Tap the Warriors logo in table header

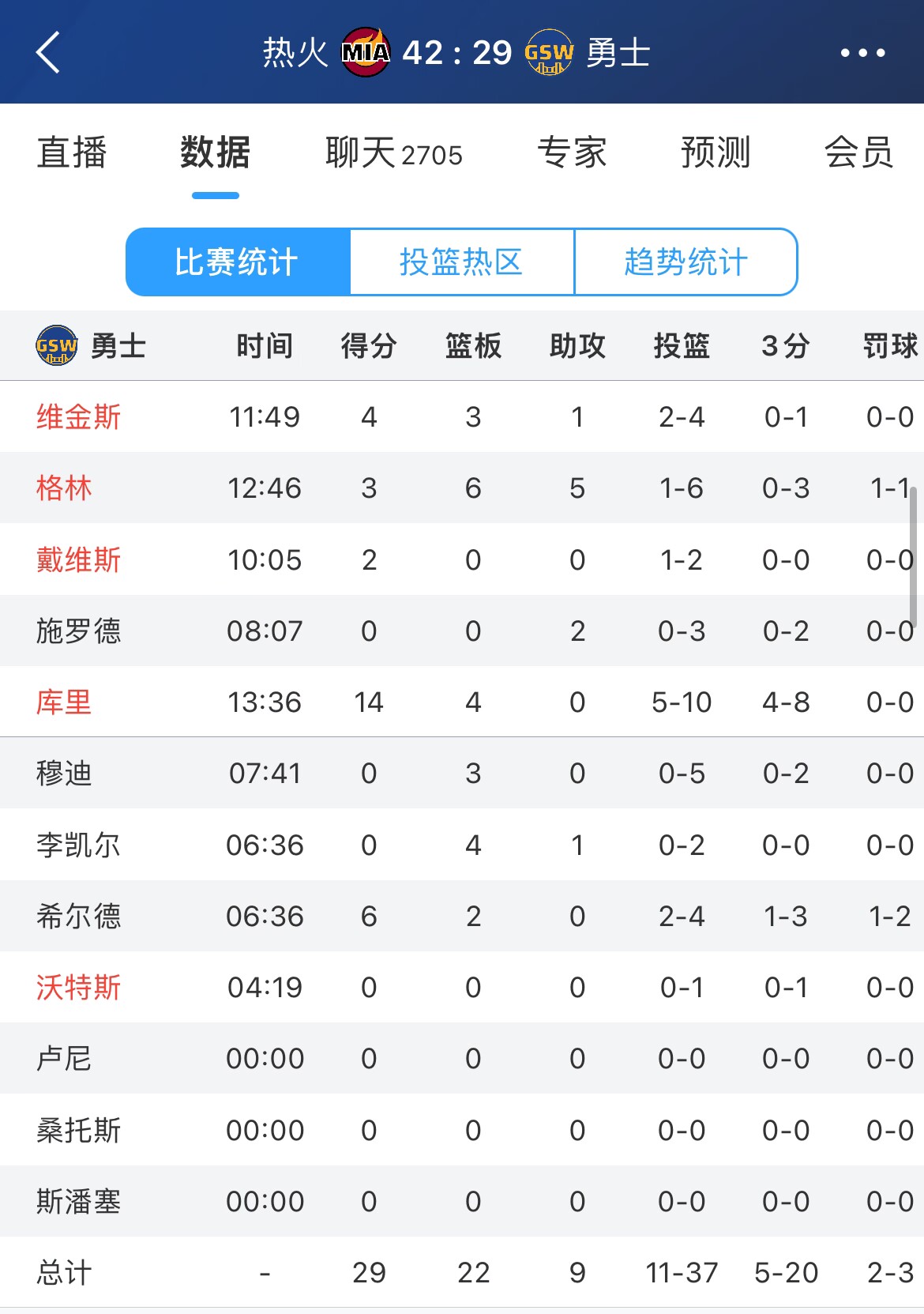click(x=57, y=345)
